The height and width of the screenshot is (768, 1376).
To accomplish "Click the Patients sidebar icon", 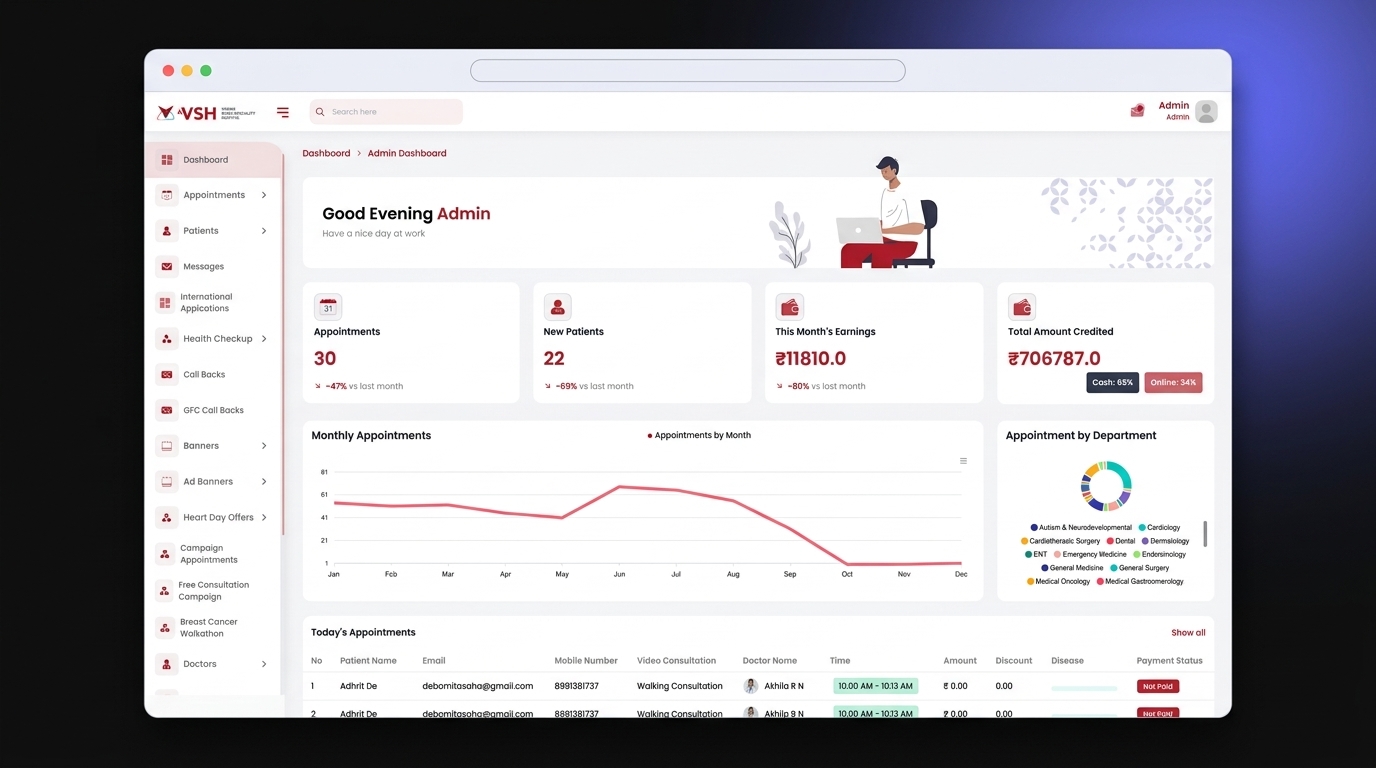I will (167, 231).
